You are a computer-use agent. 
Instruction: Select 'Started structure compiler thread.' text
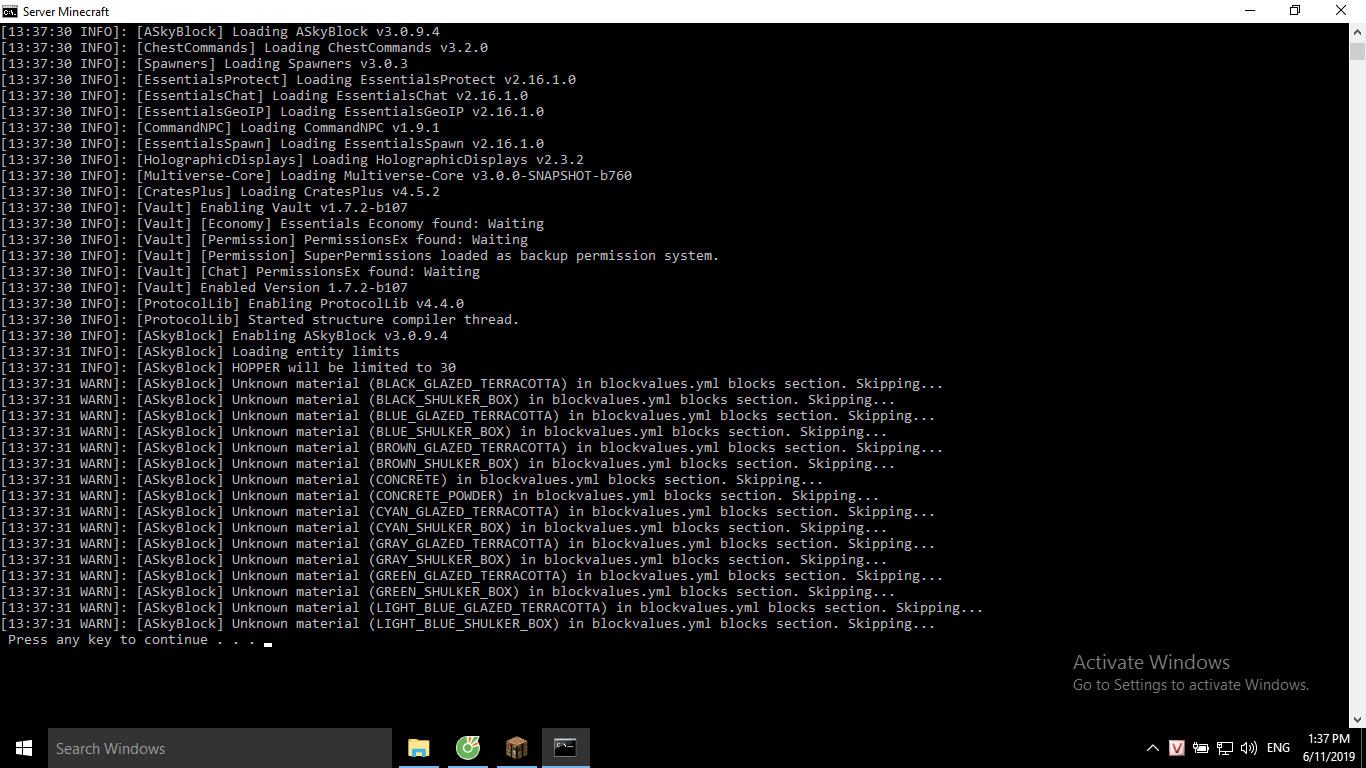point(384,320)
